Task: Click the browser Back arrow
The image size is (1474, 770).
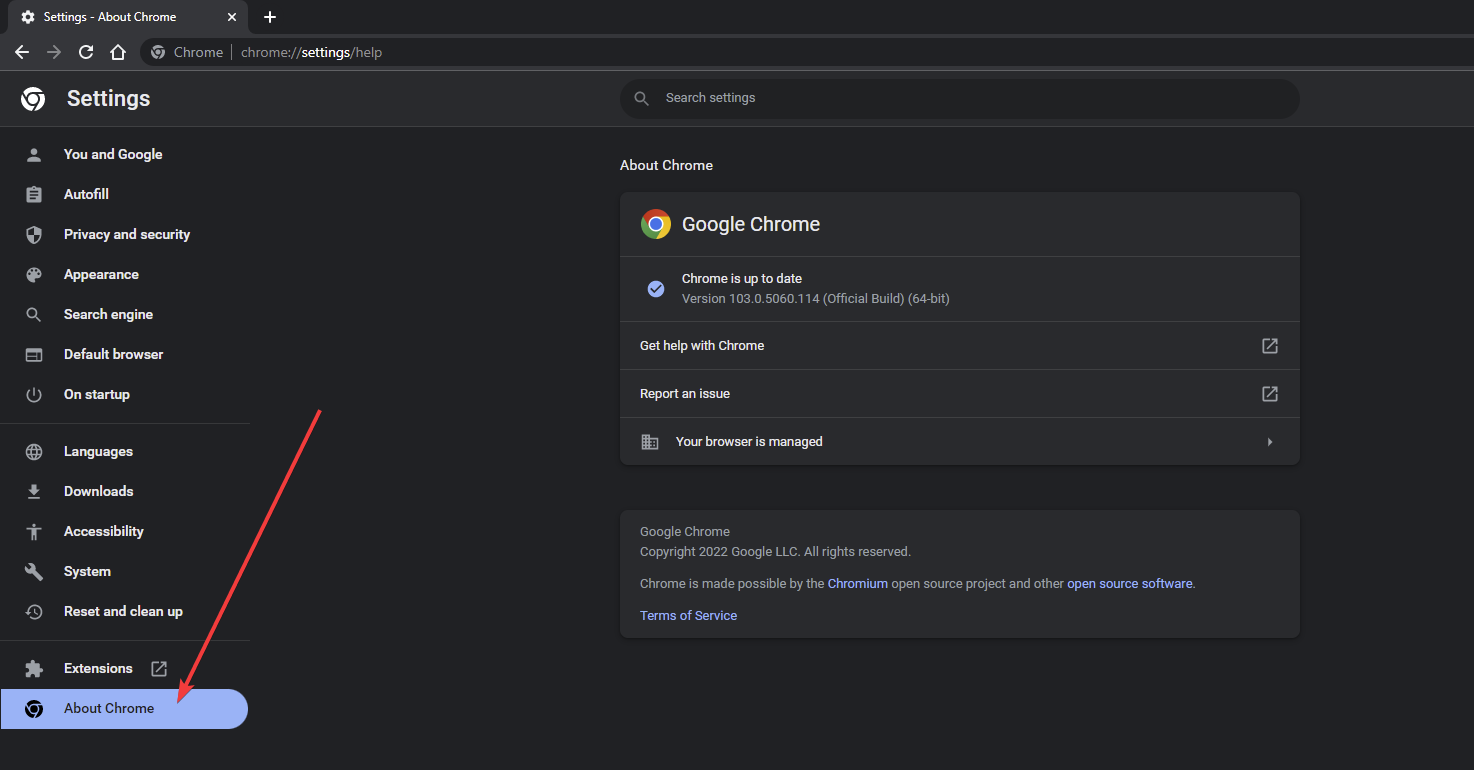Action: (22, 52)
